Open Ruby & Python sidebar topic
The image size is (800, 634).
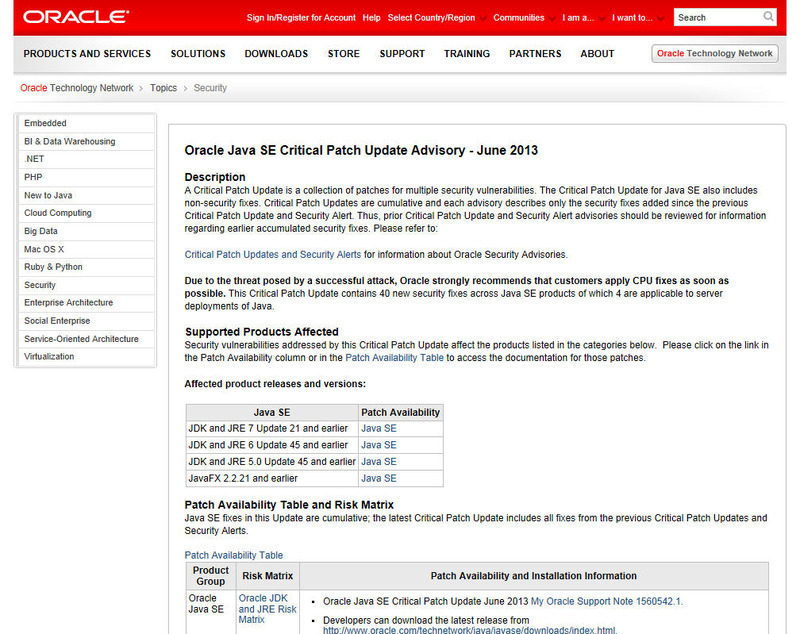point(53,267)
